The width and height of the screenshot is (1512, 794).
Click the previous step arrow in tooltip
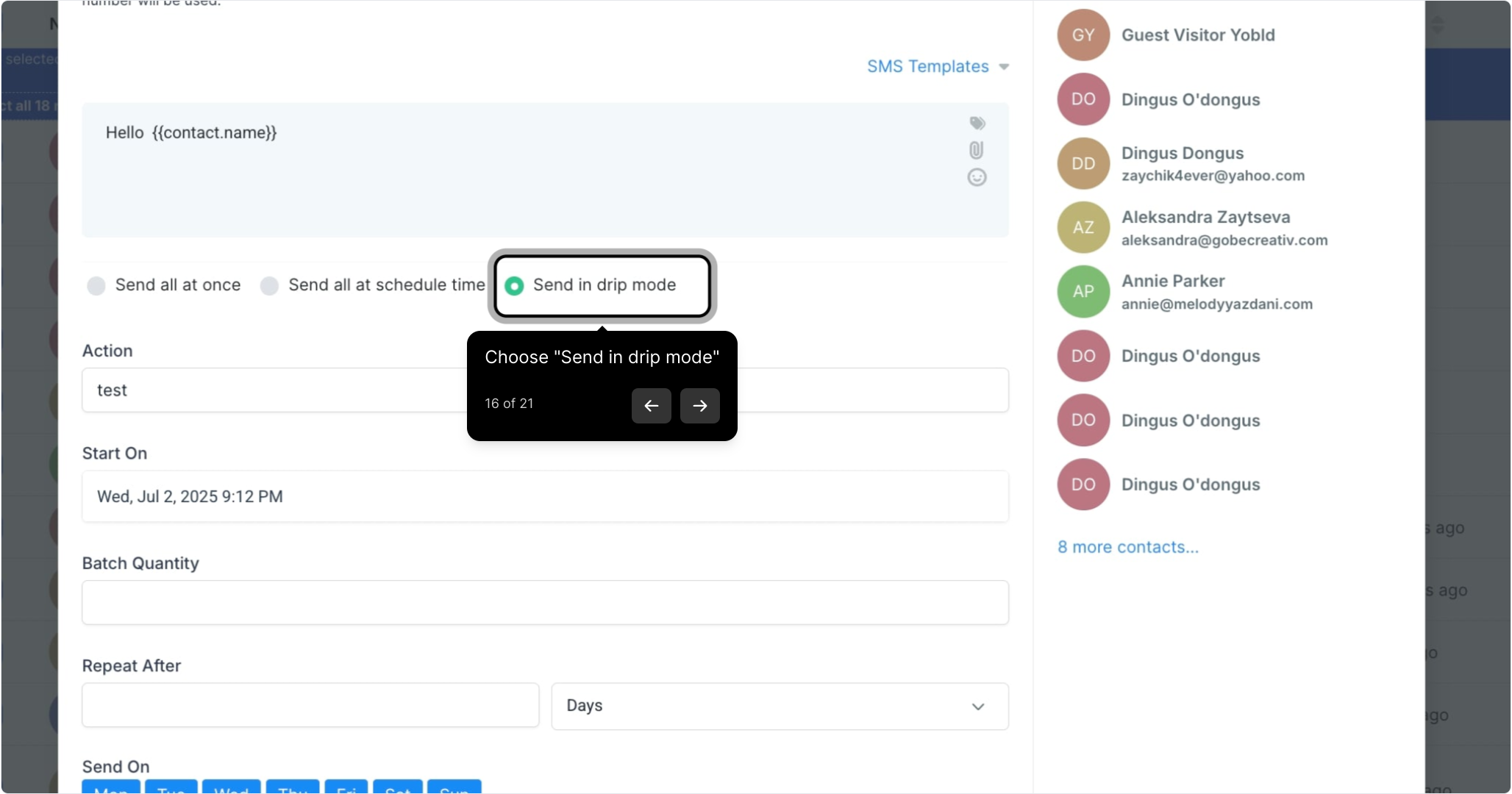click(x=651, y=406)
